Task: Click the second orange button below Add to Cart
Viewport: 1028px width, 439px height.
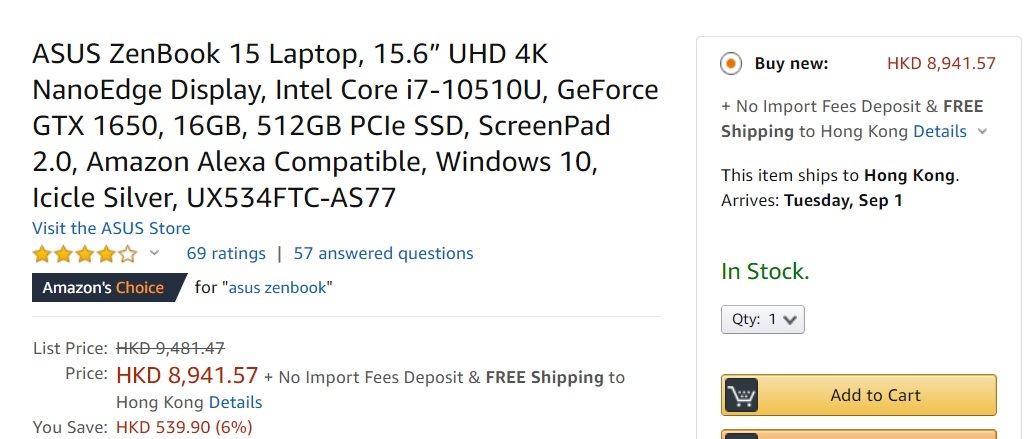Action: pos(859,434)
